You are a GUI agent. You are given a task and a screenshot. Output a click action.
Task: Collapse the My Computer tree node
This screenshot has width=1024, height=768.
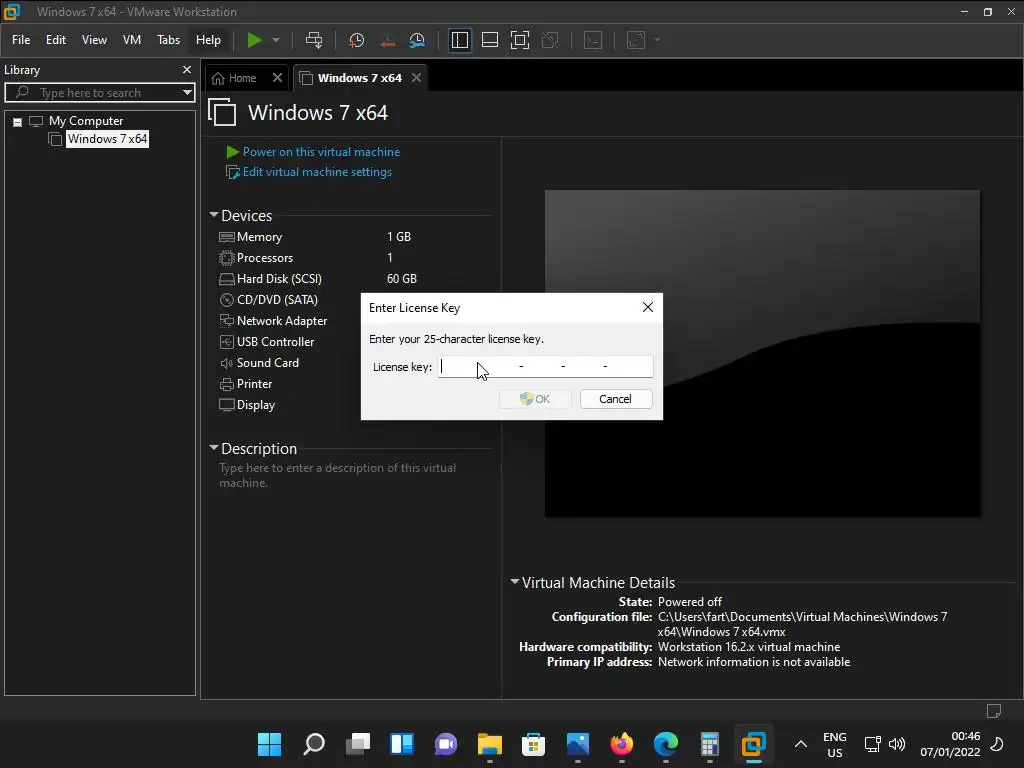pos(18,121)
